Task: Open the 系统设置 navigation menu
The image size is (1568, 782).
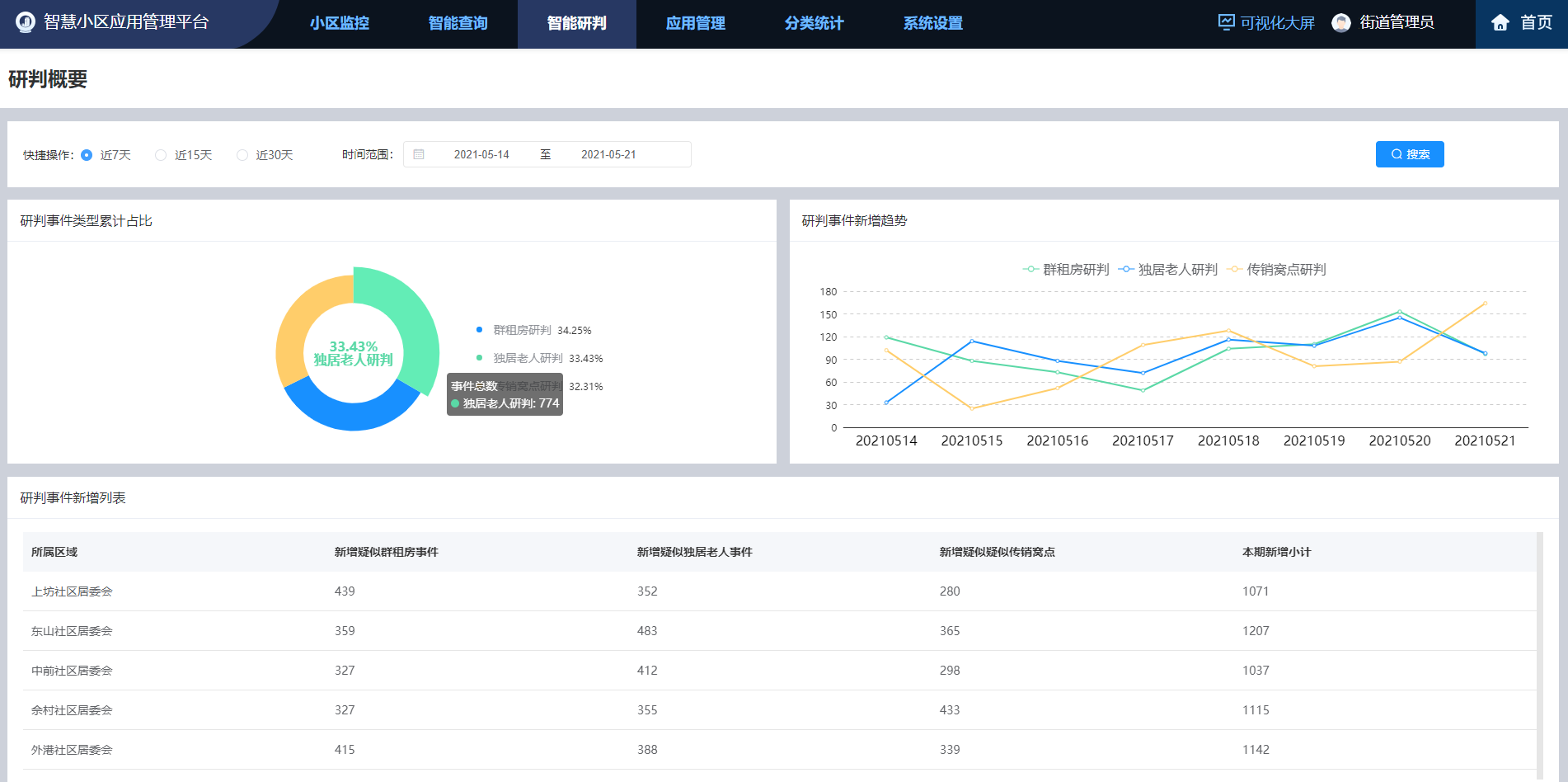Action: (x=933, y=23)
